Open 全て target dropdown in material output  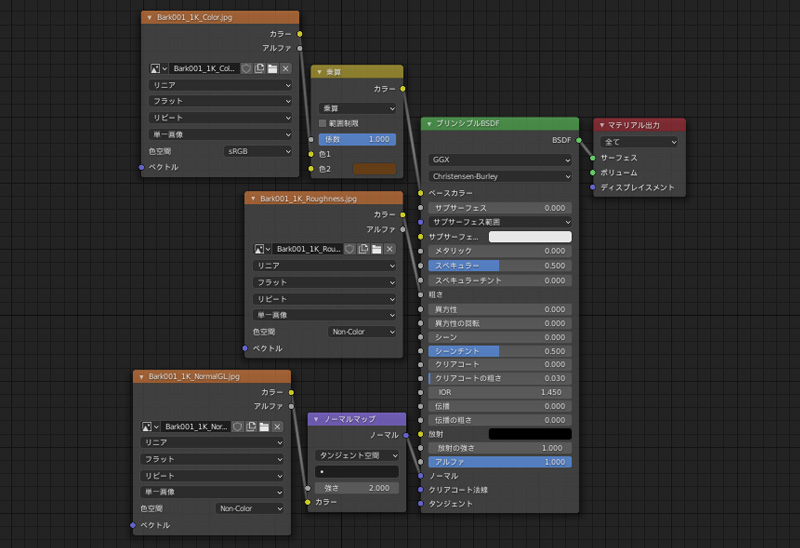pos(640,142)
